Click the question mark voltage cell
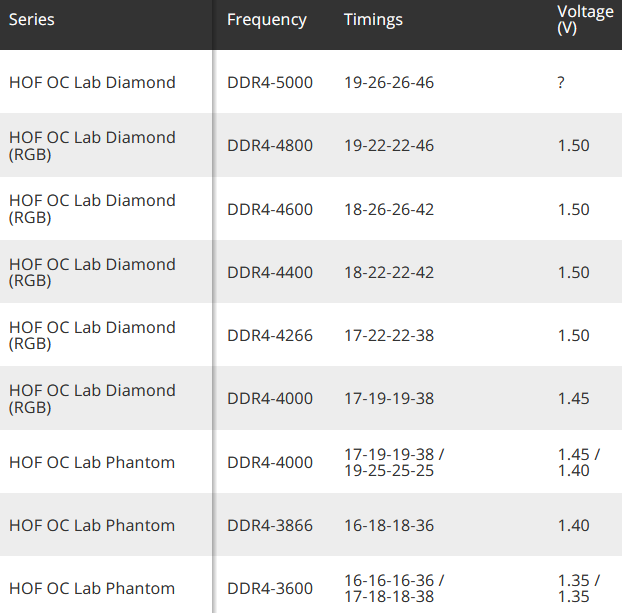Image resolution: width=622 pixels, height=613 pixels. click(x=561, y=82)
